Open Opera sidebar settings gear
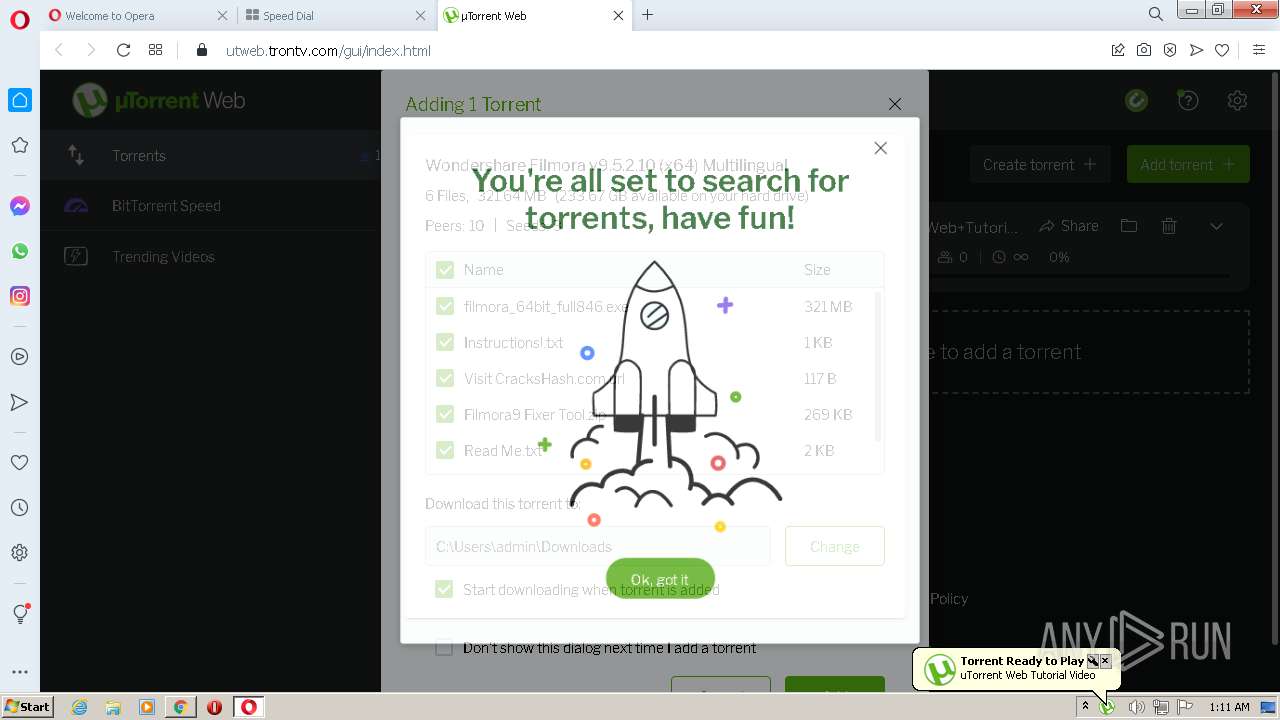Screen dimensions: 1280x720 (19, 552)
